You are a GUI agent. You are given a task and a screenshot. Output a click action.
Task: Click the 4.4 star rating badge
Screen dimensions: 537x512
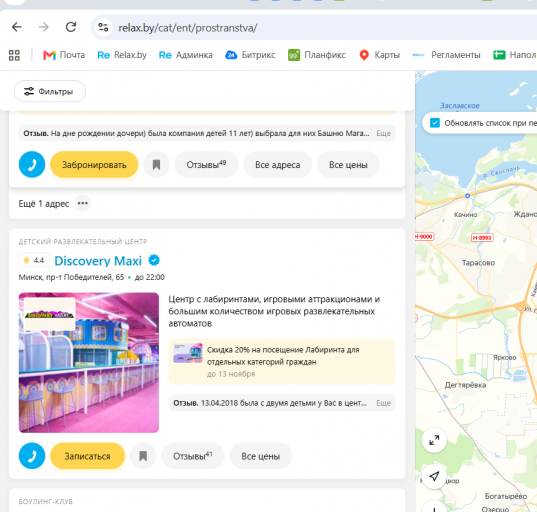point(34,260)
